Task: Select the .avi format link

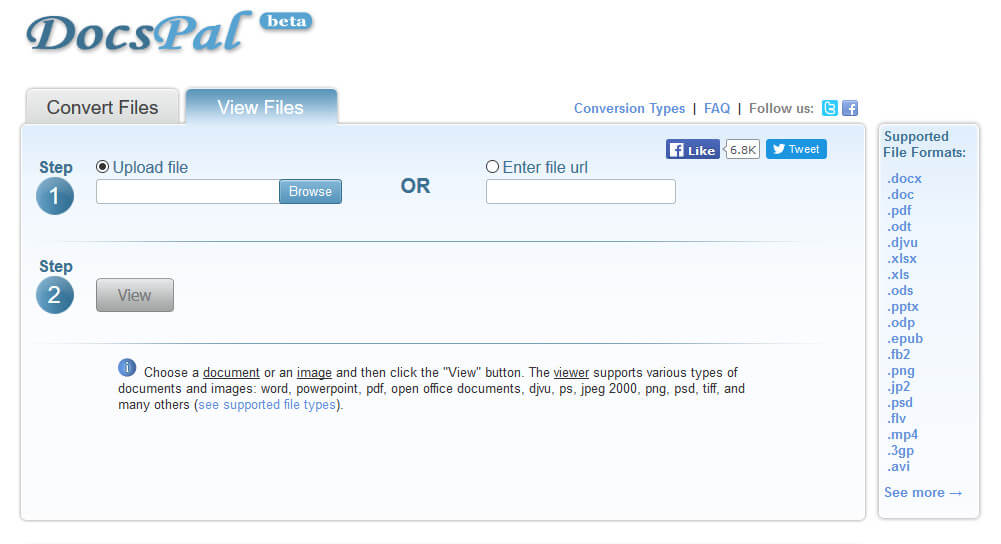Action: [x=898, y=467]
